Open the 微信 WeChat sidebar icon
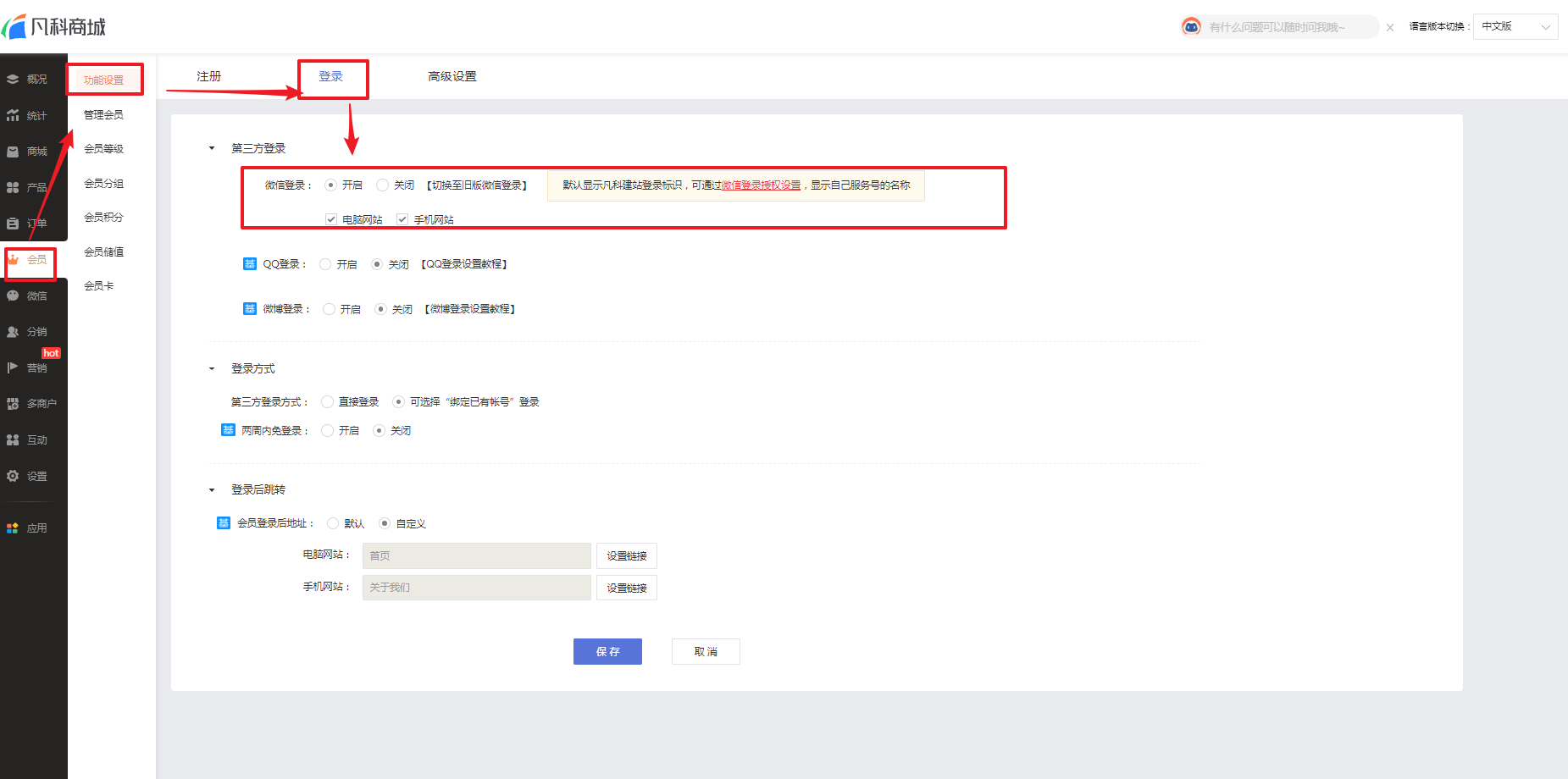The width and height of the screenshot is (1568, 779). (x=13, y=296)
